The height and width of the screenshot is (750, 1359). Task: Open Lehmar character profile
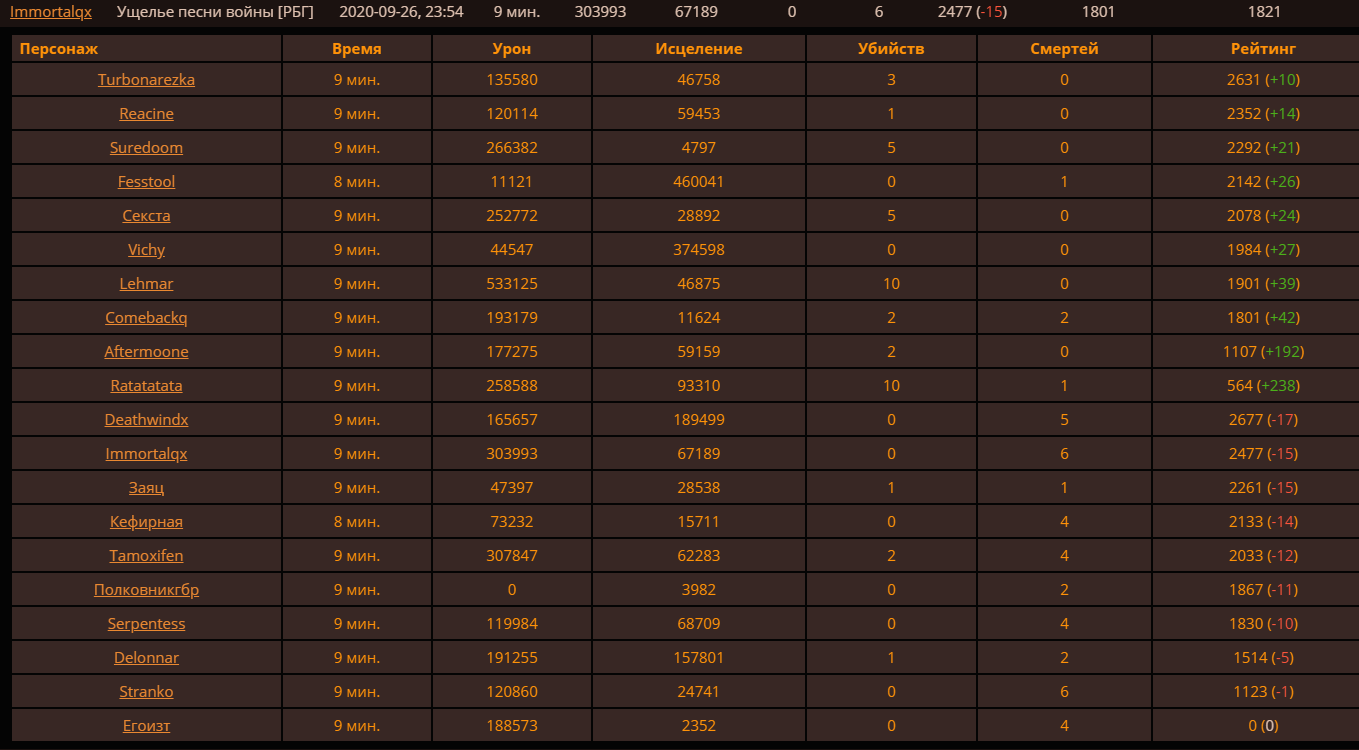[x=146, y=284]
